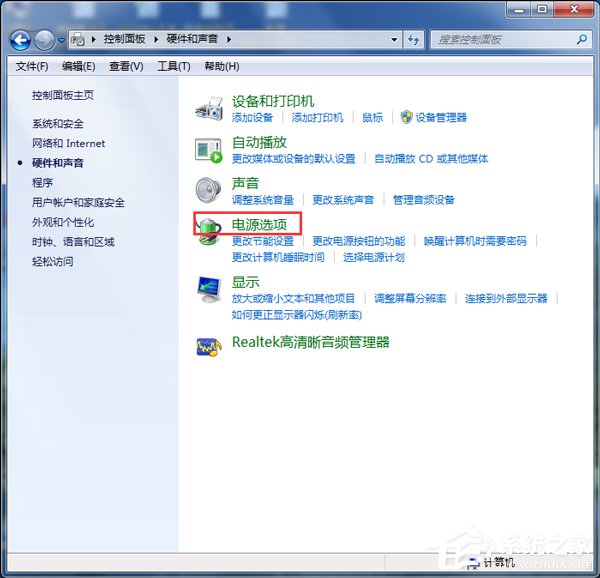Image resolution: width=600 pixels, height=578 pixels.
Task: Click the 声音 speaker icon
Action: 208,190
